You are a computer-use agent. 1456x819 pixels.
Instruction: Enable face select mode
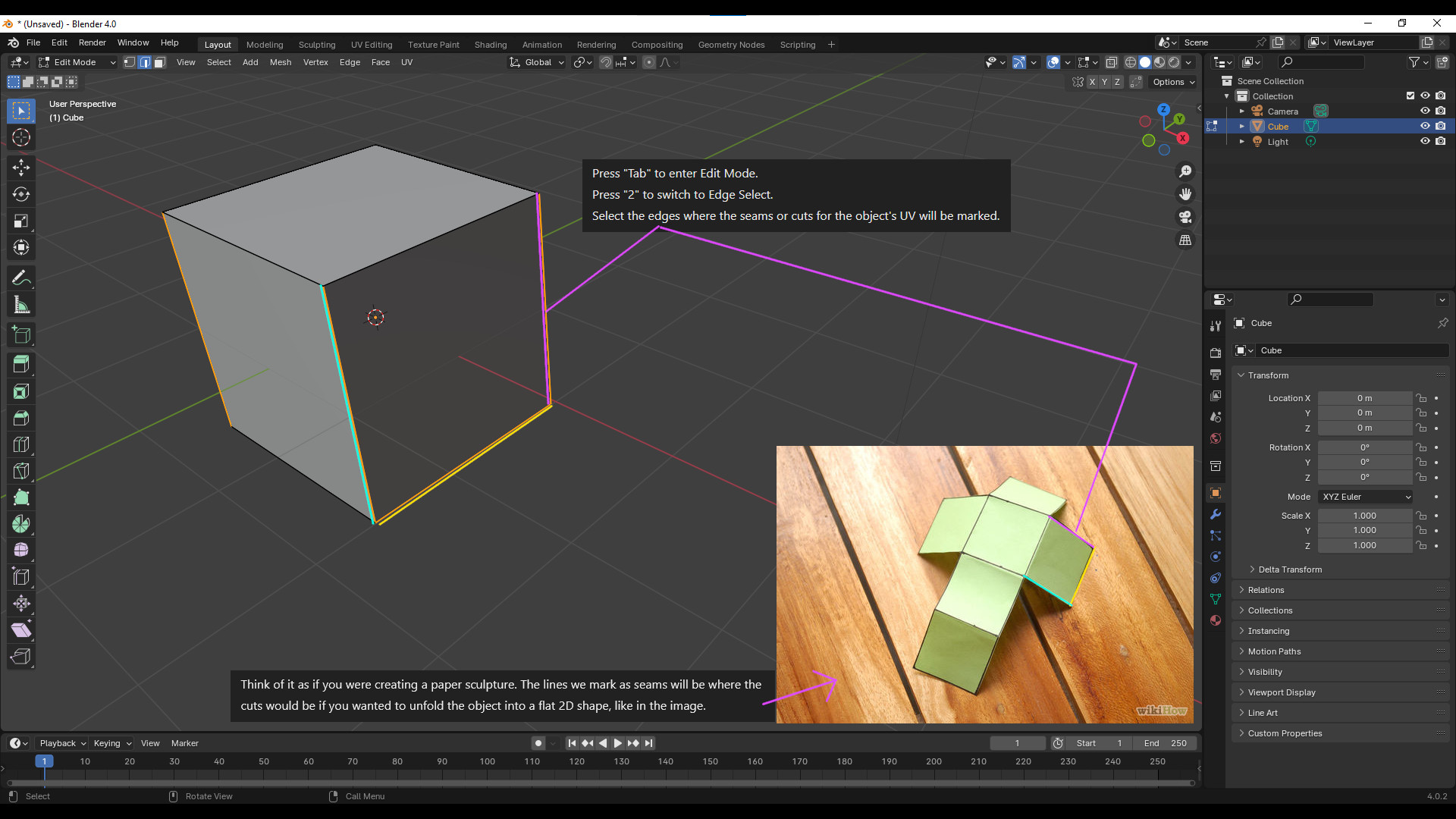click(x=159, y=62)
